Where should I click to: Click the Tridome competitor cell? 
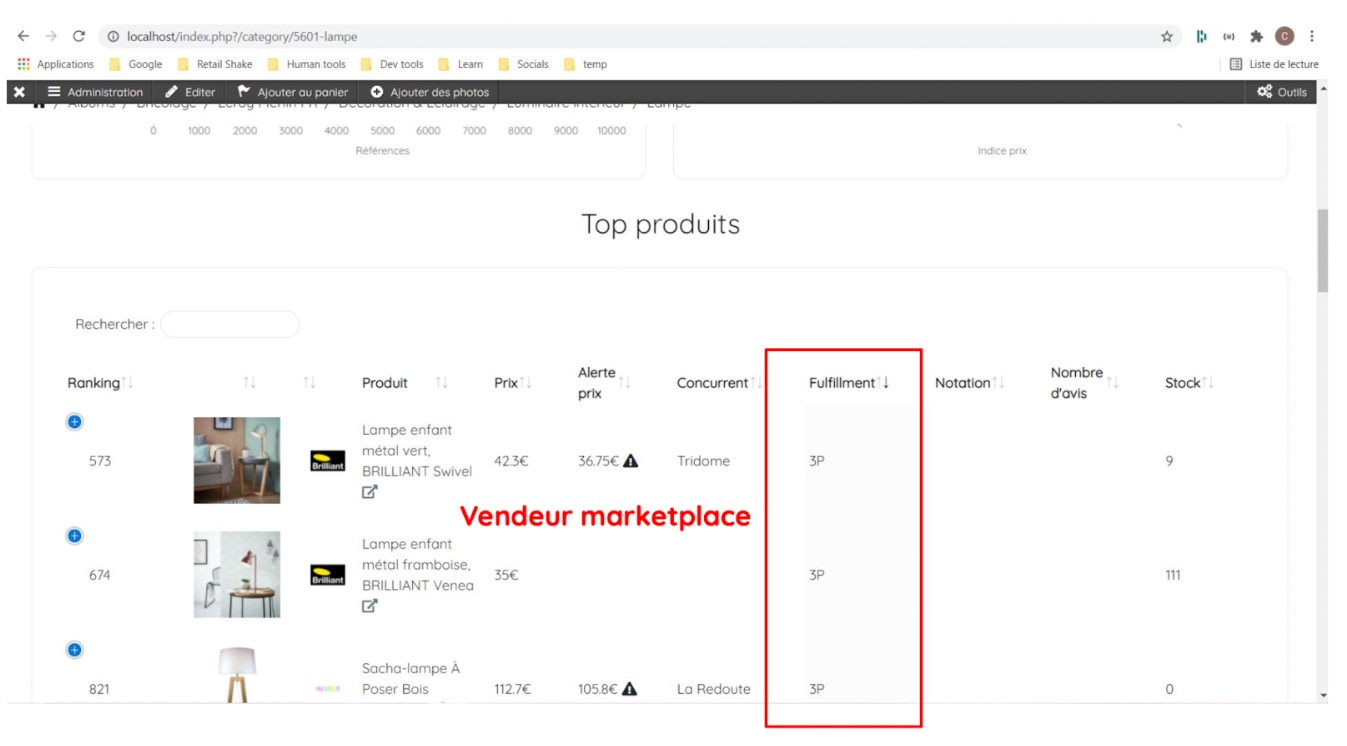click(x=703, y=461)
